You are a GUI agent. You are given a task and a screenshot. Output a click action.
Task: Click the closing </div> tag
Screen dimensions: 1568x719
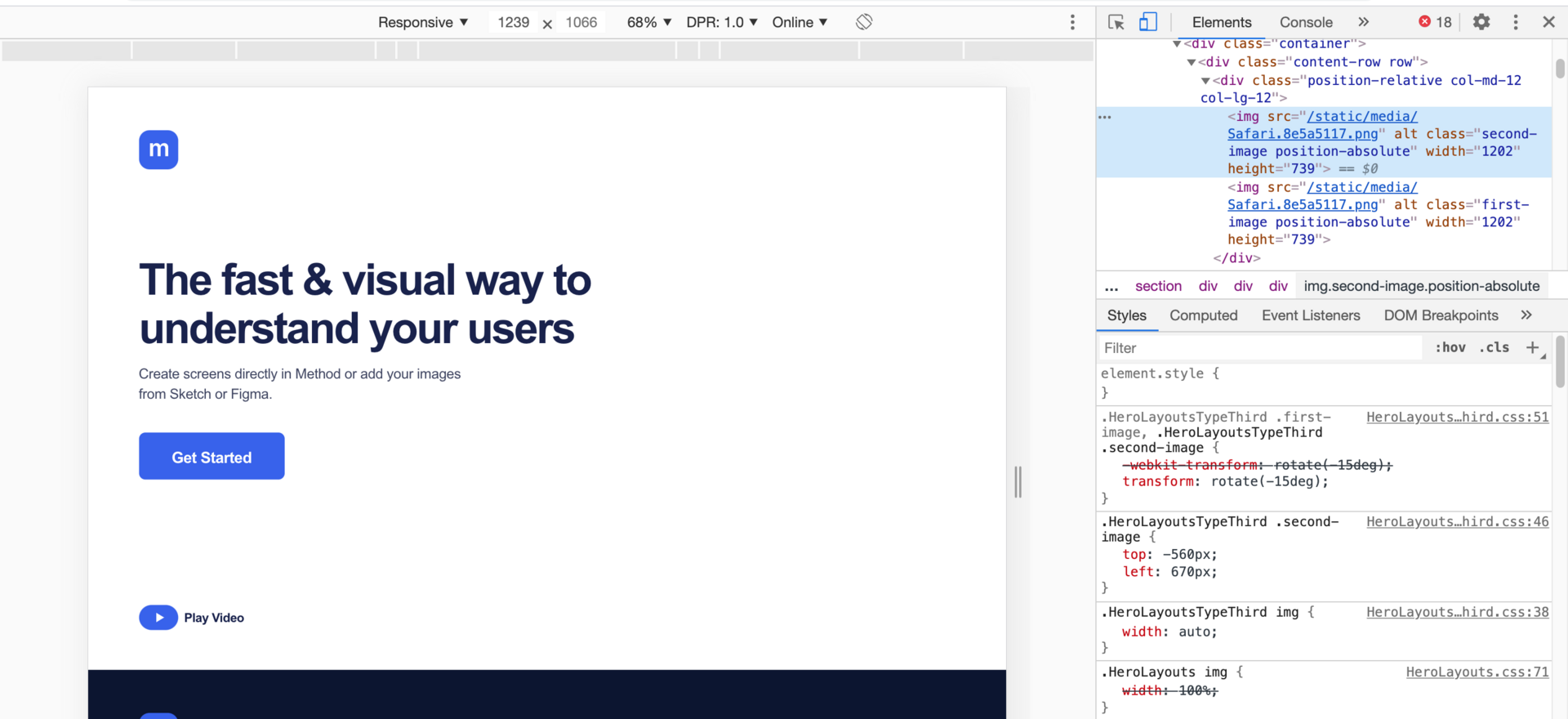[1236, 257]
